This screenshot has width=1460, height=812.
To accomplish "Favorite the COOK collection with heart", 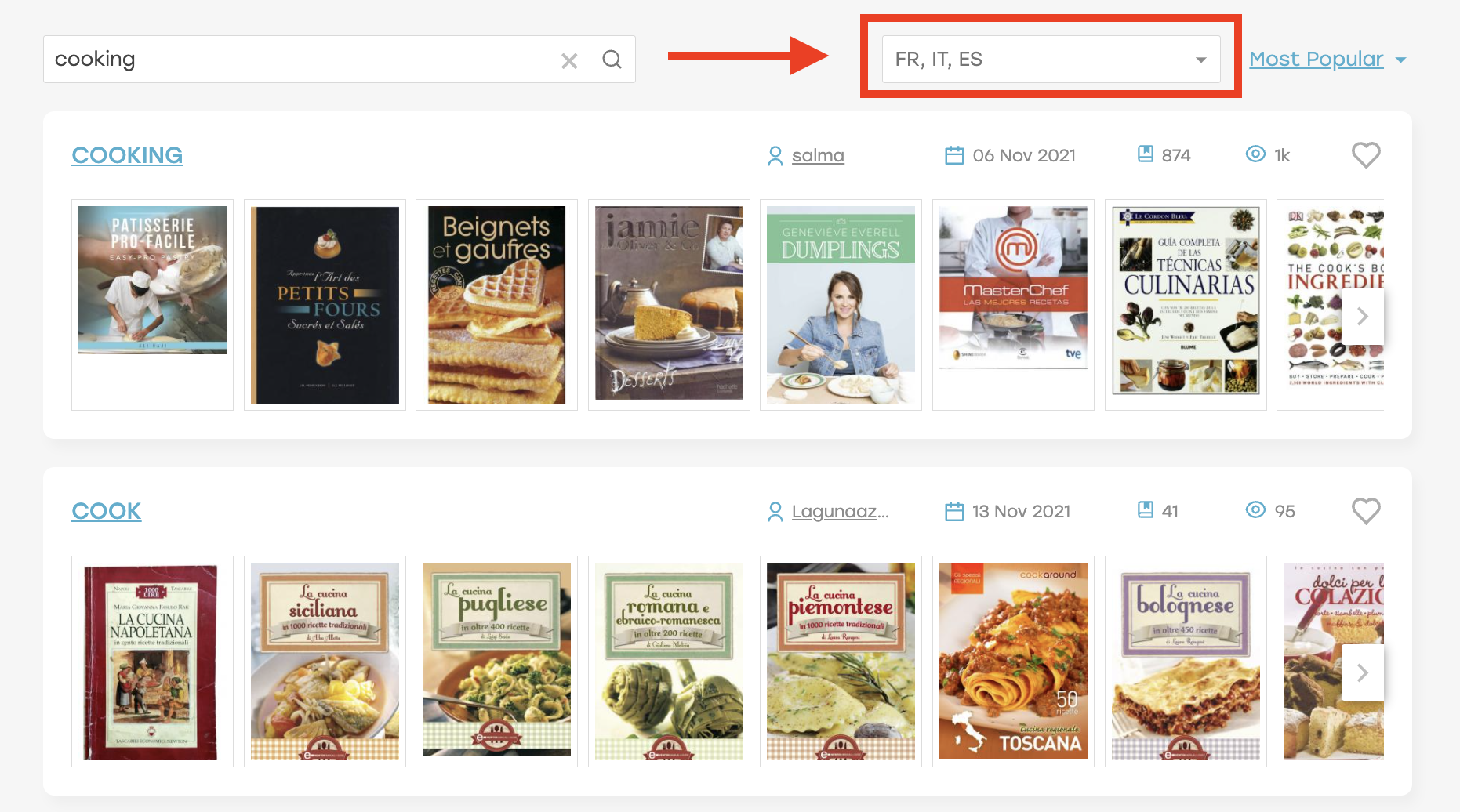I will (1366, 510).
